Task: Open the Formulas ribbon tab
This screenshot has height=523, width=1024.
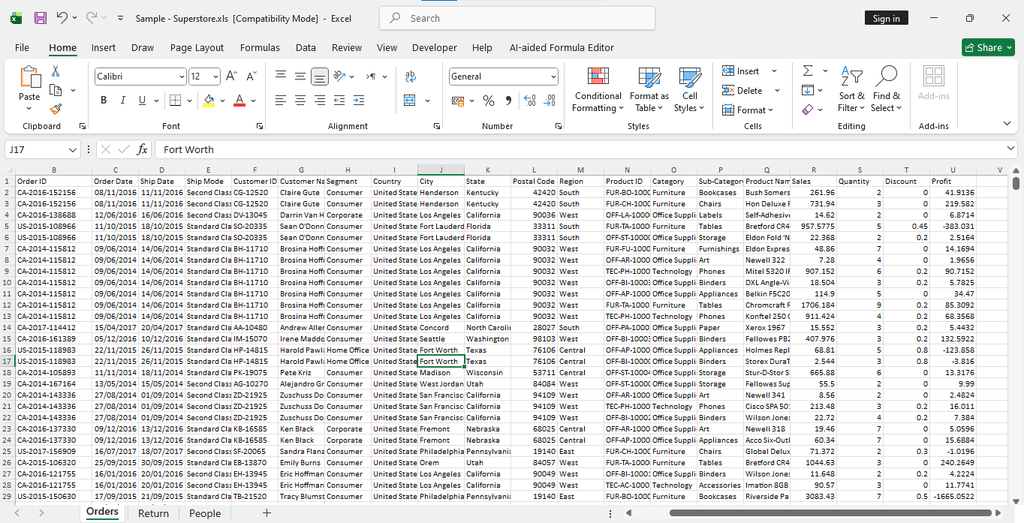Action: click(x=259, y=47)
